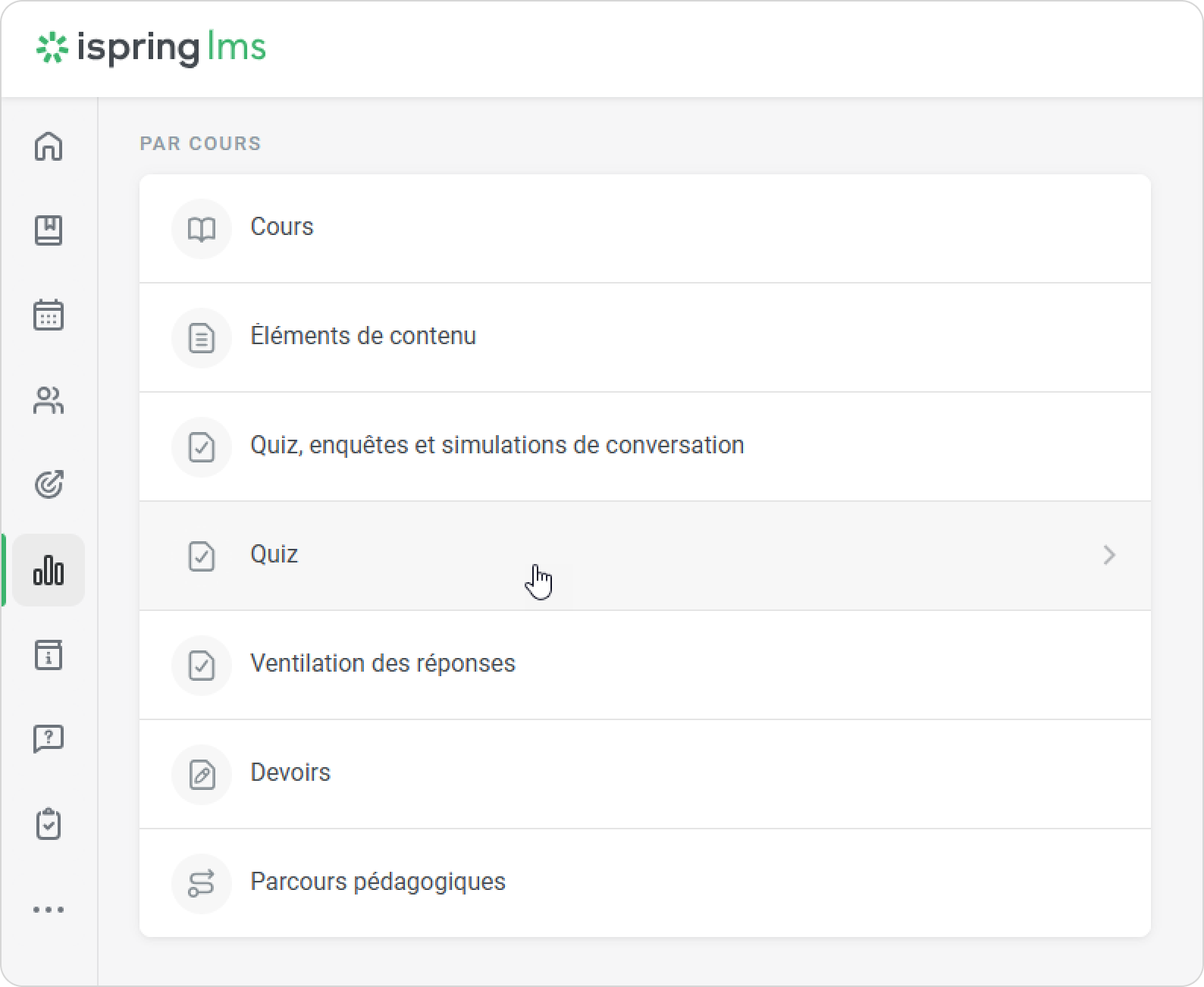Image resolution: width=1204 pixels, height=987 pixels.
Task: Open the Quiz report row
Action: pyautogui.click(x=274, y=555)
